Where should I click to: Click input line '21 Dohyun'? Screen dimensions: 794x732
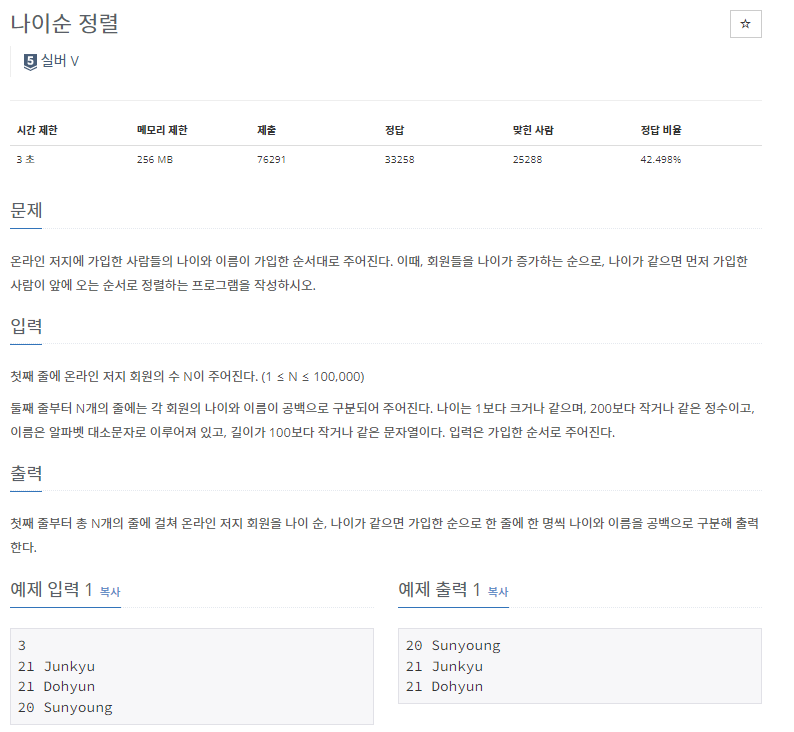click(56, 686)
